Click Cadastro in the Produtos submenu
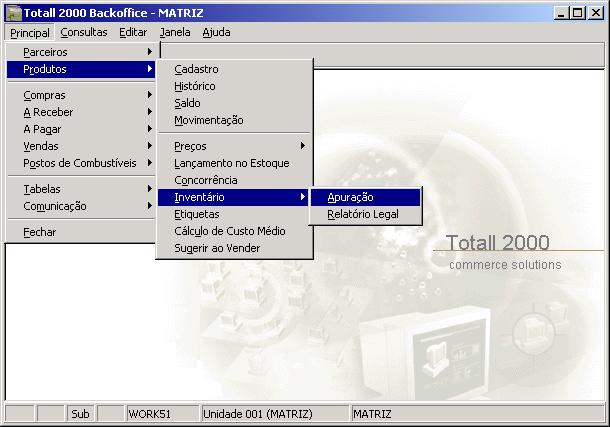 (x=196, y=69)
